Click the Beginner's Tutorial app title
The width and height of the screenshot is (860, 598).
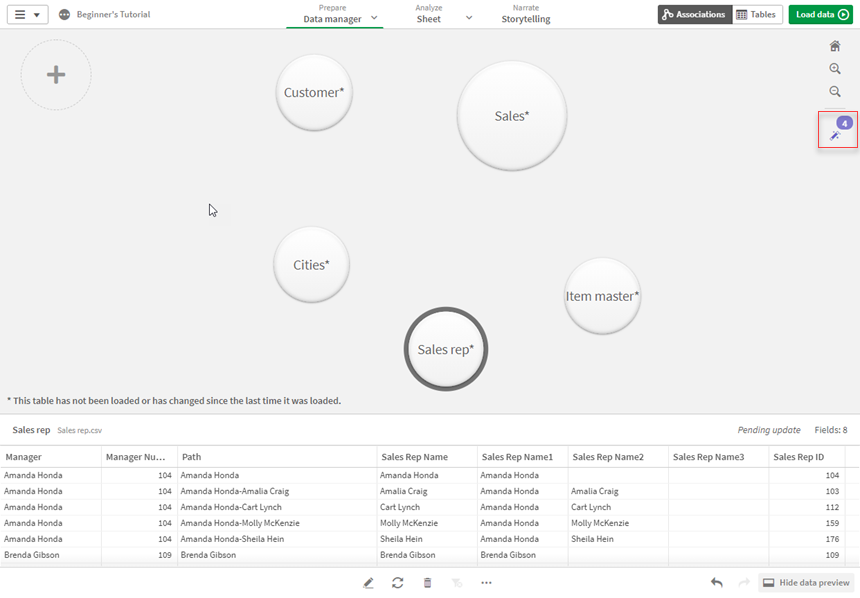pyautogui.click(x=113, y=15)
